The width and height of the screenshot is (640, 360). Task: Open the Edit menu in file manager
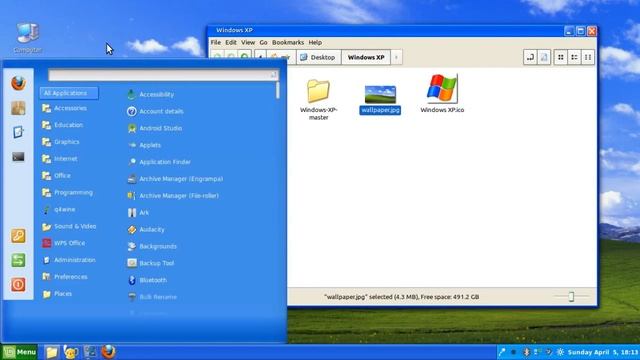point(231,42)
